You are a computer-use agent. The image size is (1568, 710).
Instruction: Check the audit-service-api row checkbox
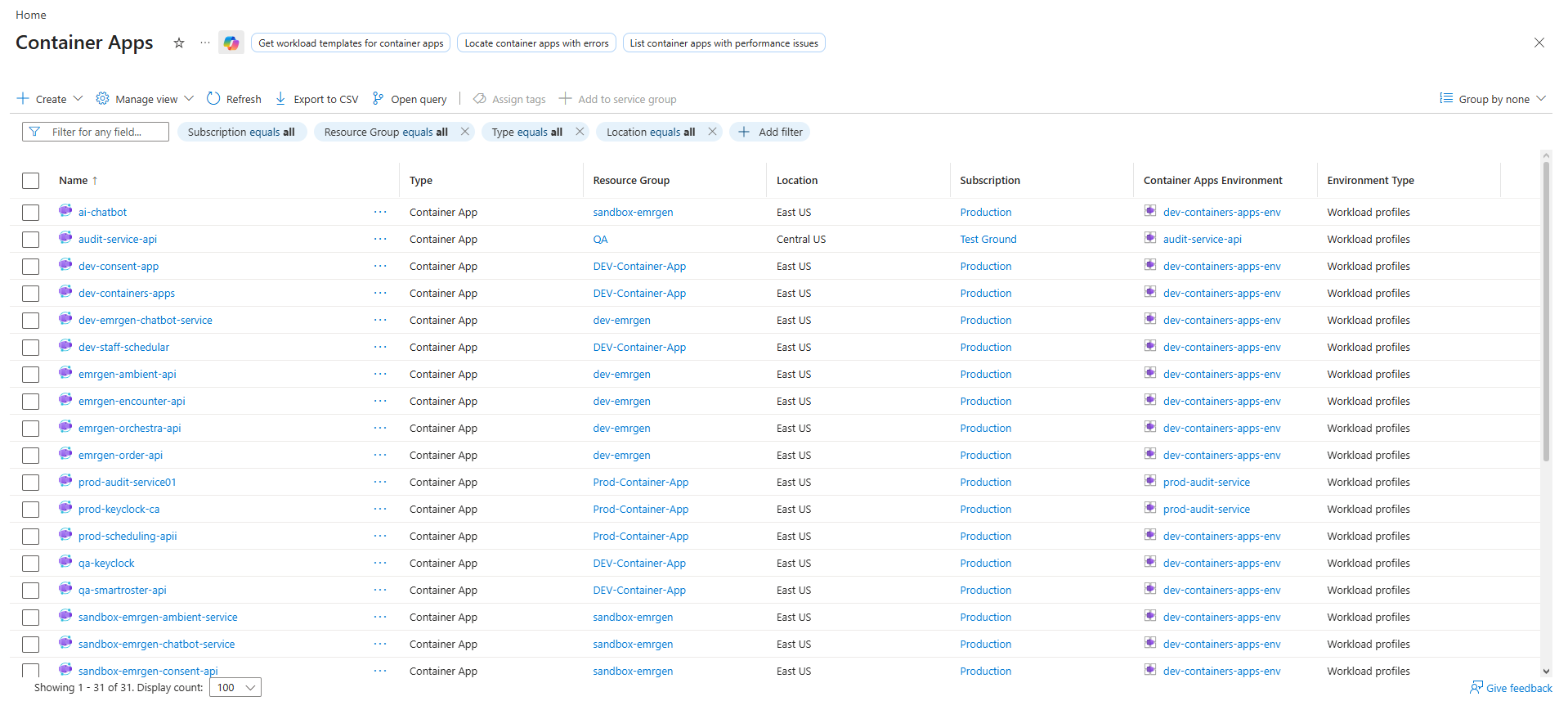point(31,240)
